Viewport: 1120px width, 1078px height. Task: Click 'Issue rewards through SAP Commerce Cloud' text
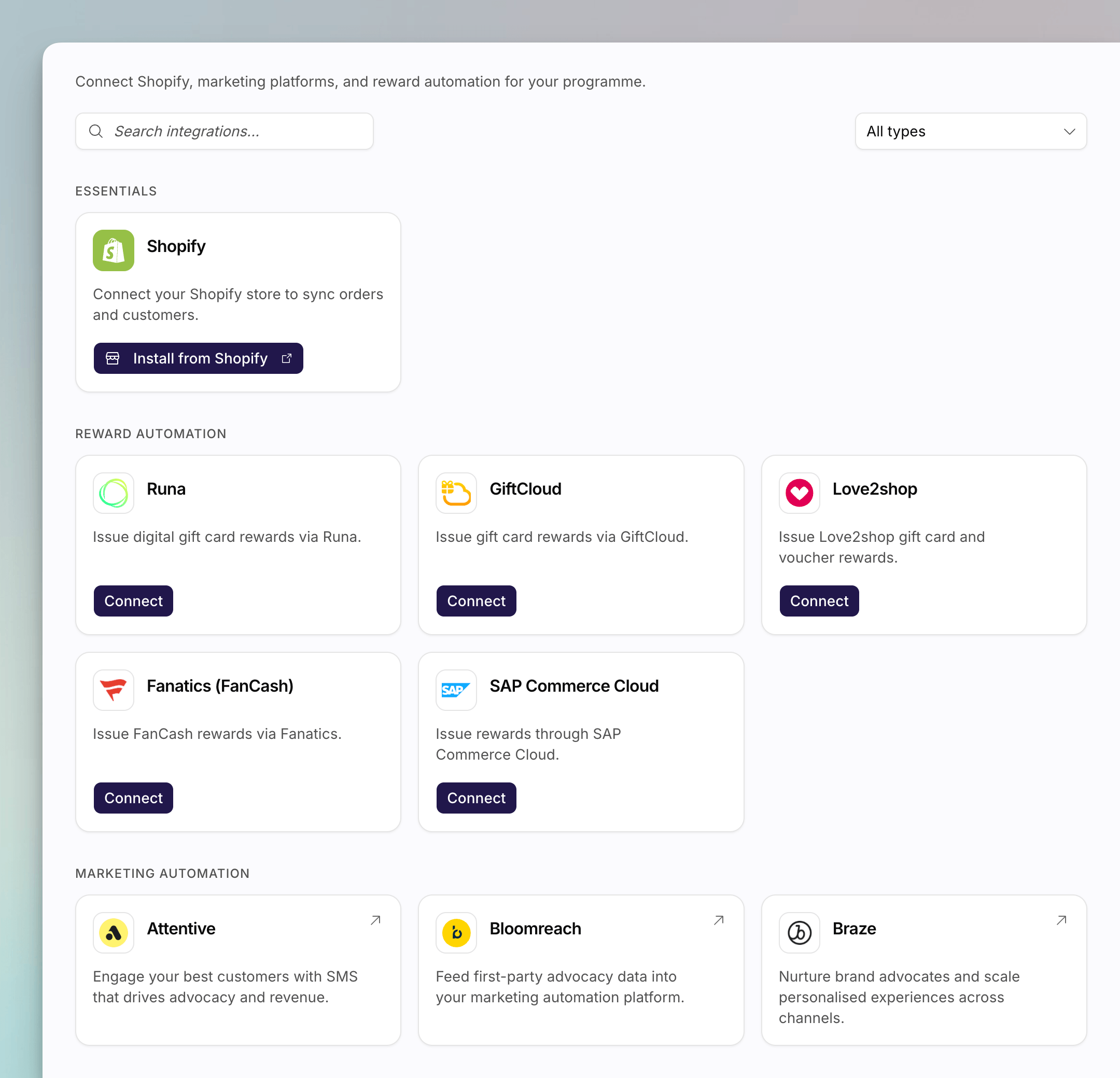pos(528,745)
